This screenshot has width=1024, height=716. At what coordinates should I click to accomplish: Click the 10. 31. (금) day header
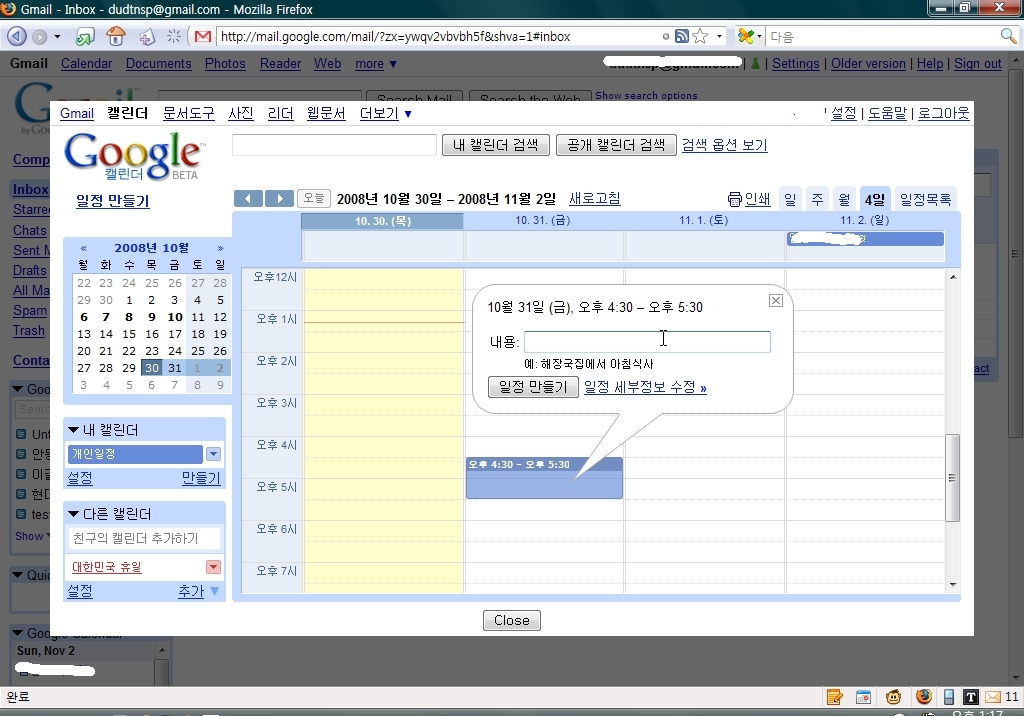[543, 221]
